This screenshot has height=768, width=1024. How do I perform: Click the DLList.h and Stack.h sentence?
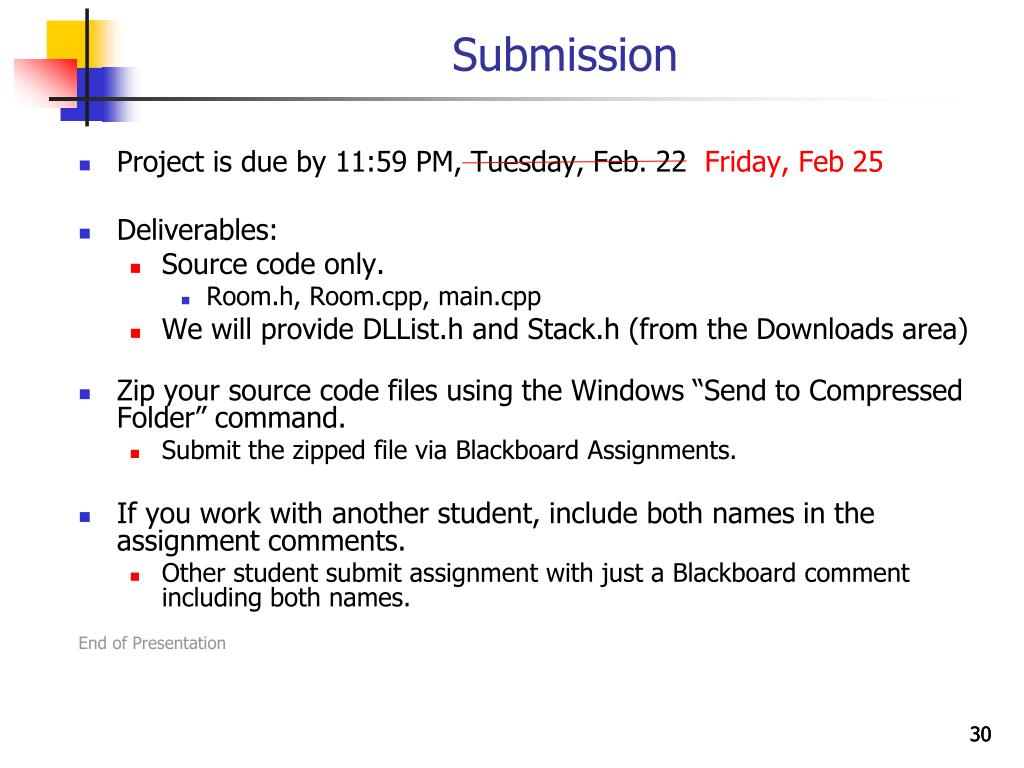click(565, 330)
